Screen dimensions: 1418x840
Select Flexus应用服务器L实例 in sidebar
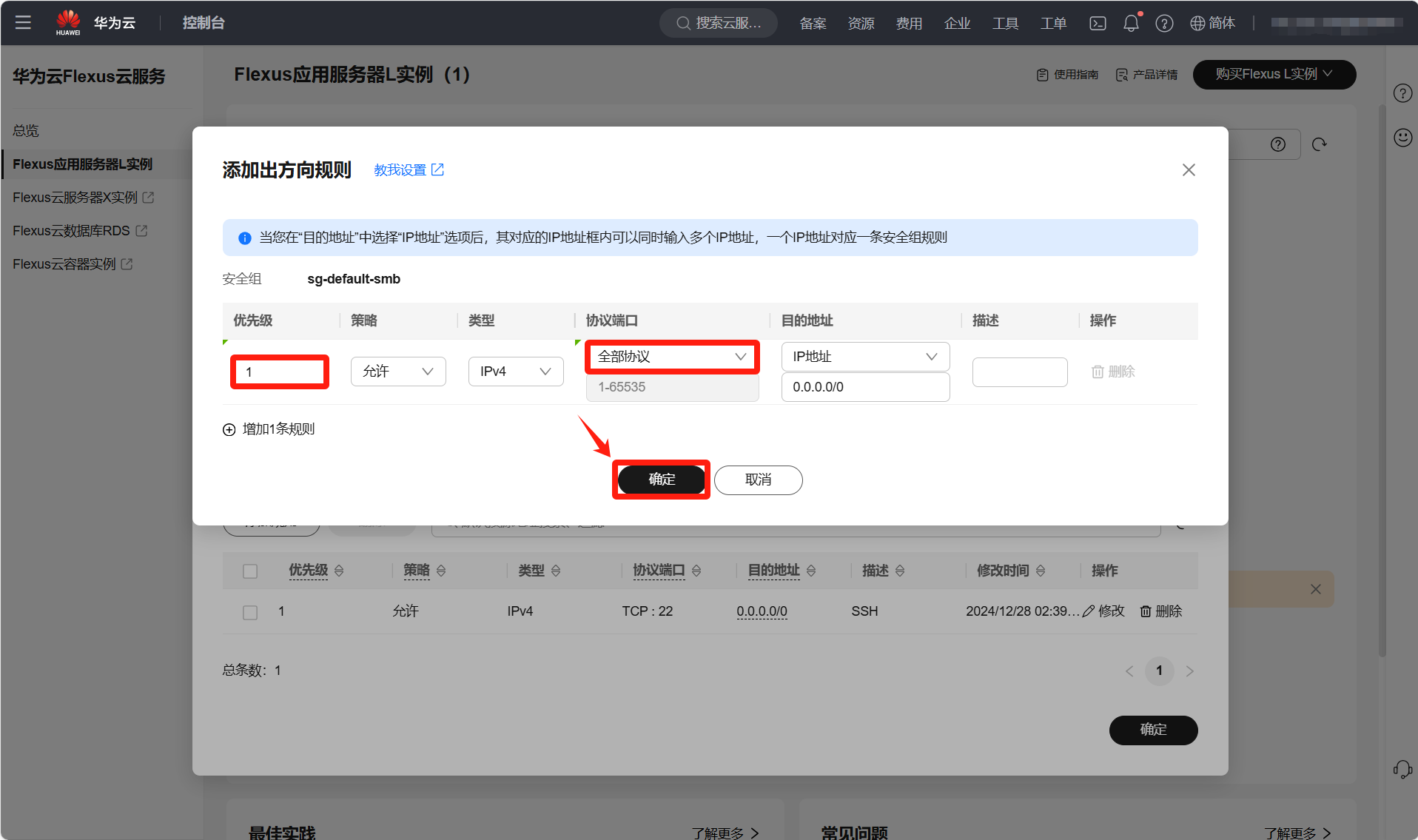pos(83,164)
